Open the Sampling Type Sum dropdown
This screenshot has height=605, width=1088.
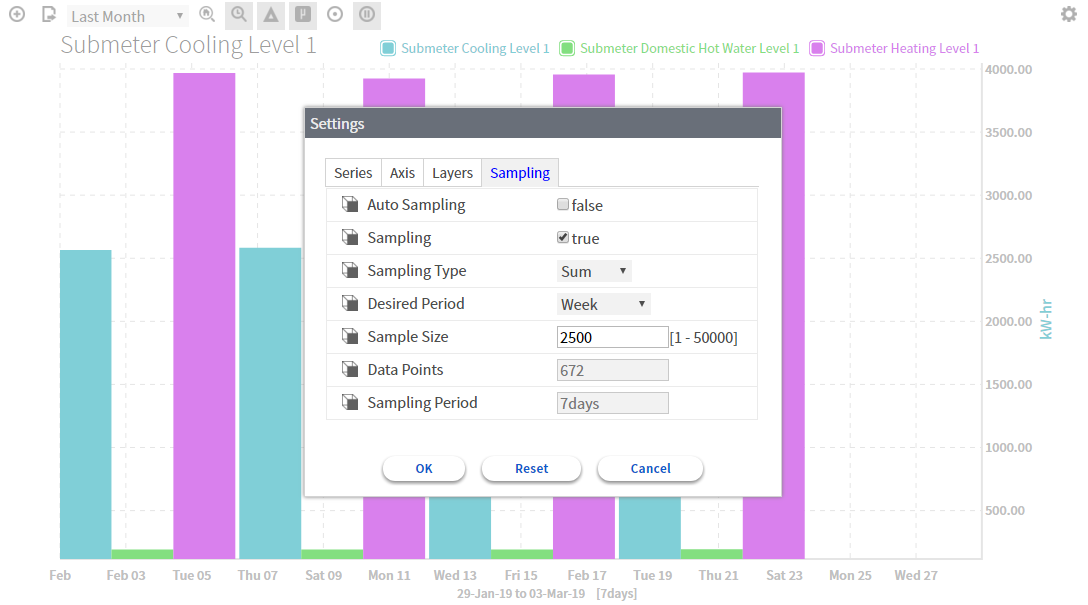pyautogui.click(x=594, y=271)
